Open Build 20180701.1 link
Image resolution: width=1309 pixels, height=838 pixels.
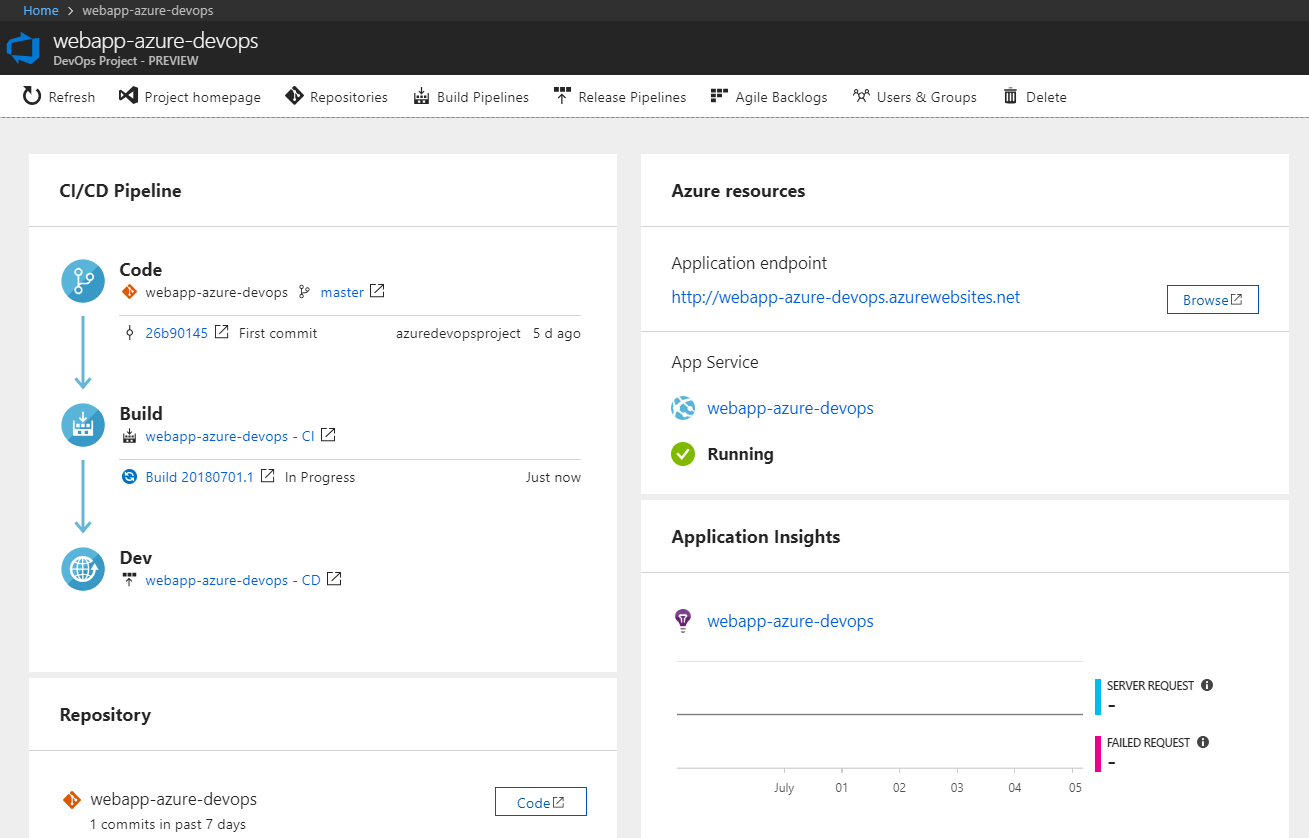point(200,477)
